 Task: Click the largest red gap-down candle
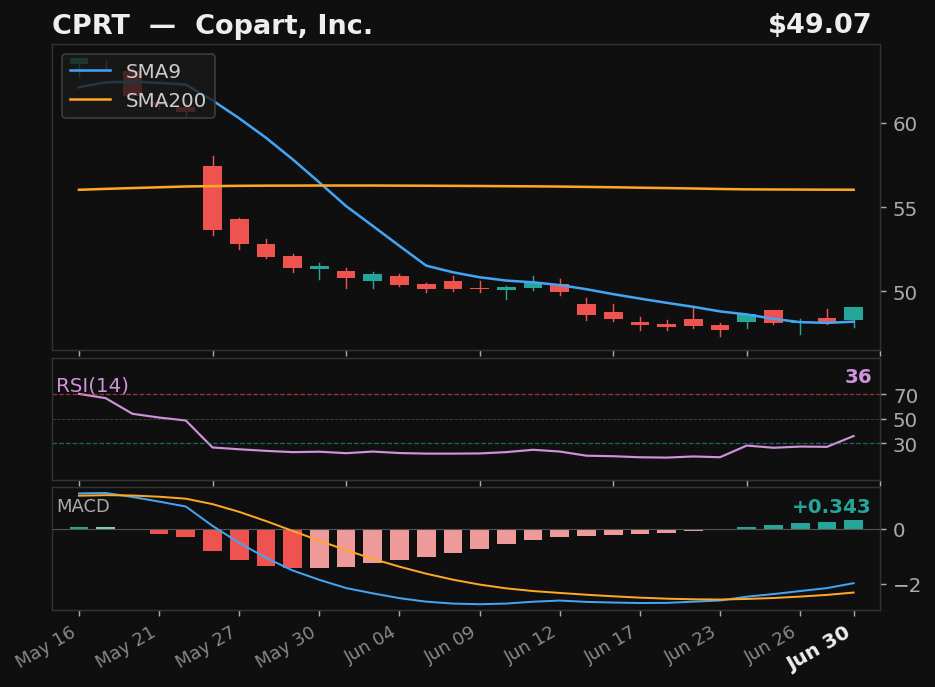pyautogui.click(x=212, y=197)
